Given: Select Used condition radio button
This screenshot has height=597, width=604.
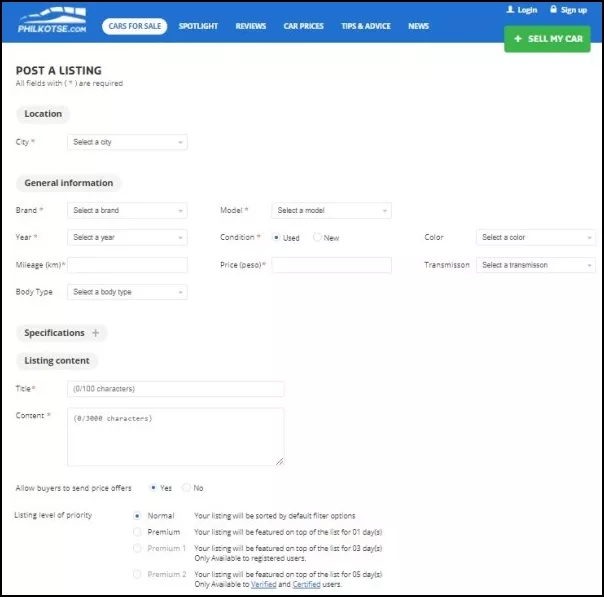Looking at the screenshot, I should pos(276,237).
